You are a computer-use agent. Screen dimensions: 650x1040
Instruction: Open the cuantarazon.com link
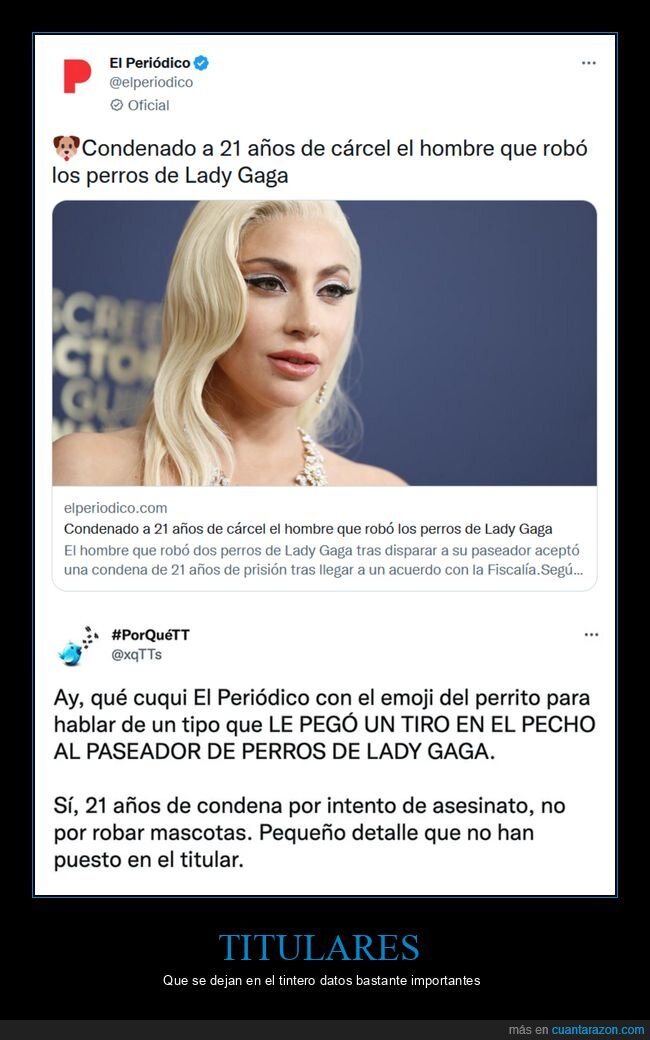coord(598,1030)
